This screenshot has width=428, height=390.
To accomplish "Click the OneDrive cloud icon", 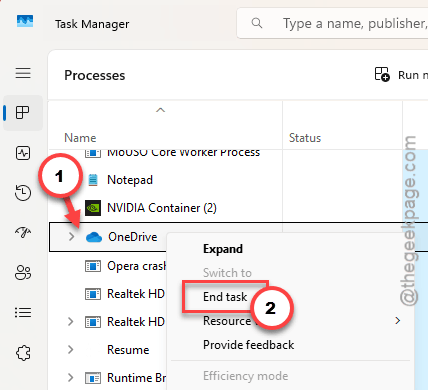I will (x=94, y=237).
